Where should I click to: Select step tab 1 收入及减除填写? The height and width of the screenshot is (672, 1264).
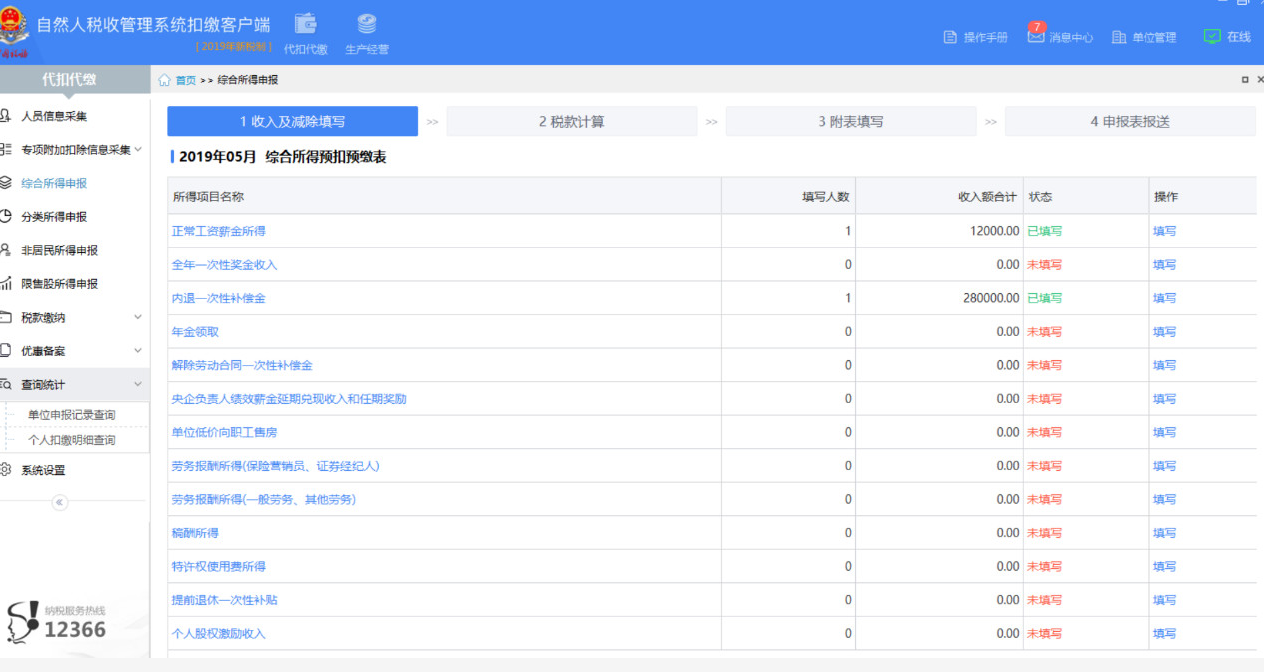point(292,121)
